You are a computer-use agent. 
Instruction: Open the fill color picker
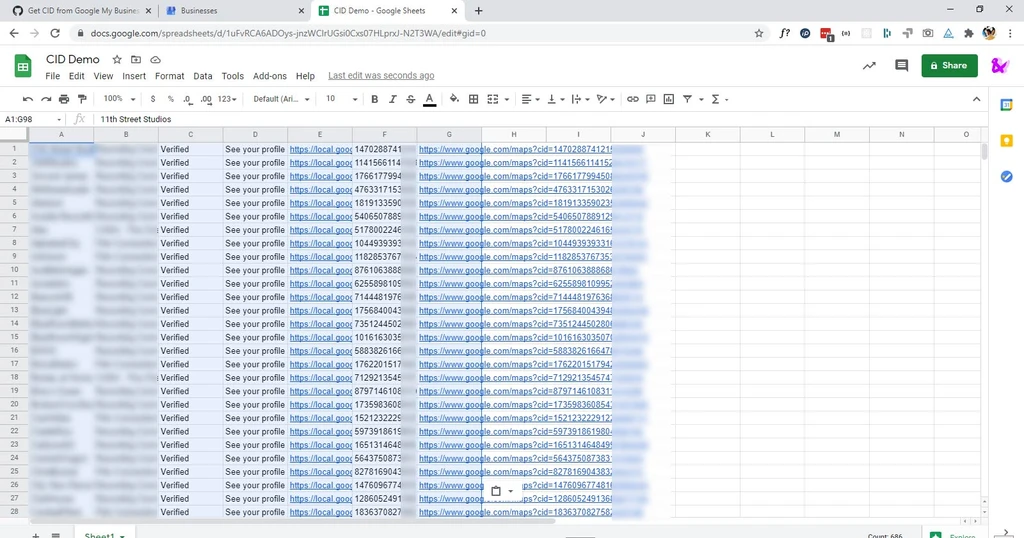(x=454, y=99)
